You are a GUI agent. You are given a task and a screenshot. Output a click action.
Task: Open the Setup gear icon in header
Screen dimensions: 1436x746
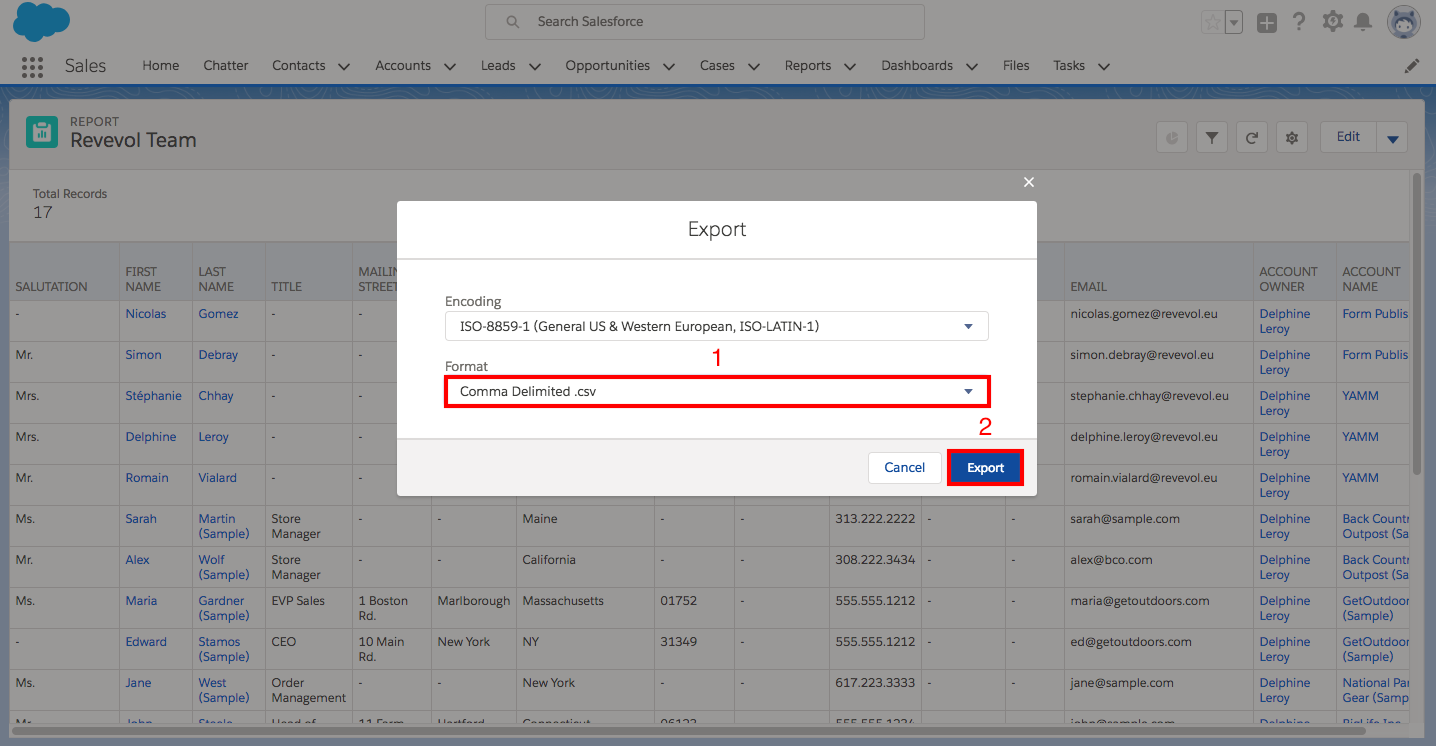pos(1332,22)
